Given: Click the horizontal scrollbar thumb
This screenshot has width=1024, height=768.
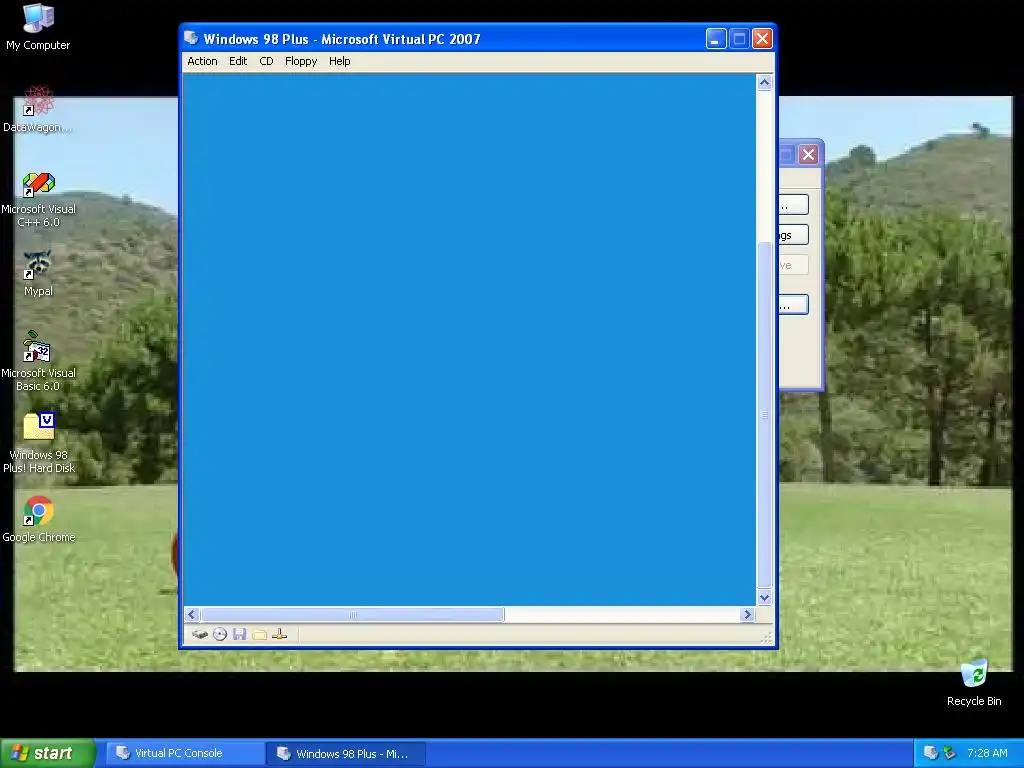Looking at the screenshot, I should click(x=353, y=615).
